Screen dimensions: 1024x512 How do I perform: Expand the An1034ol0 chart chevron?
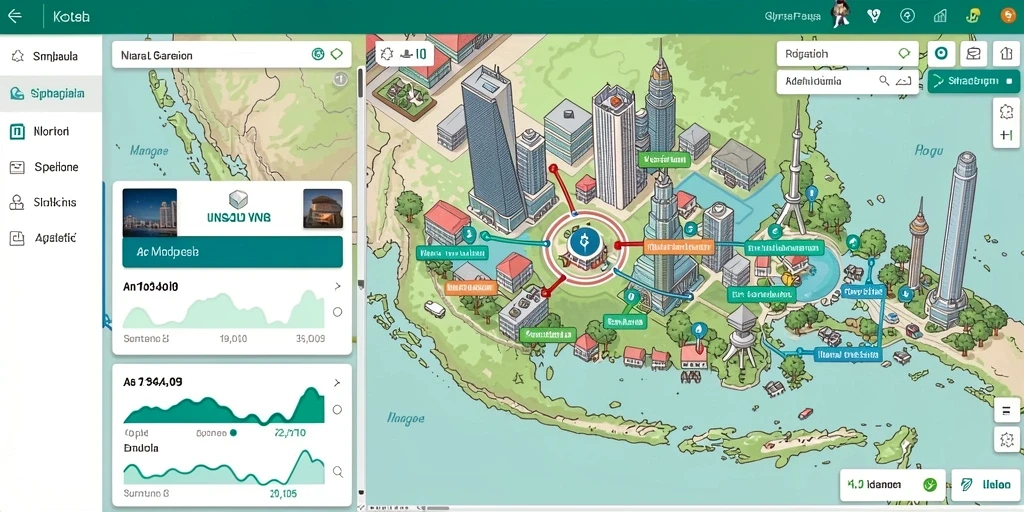(338, 286)
